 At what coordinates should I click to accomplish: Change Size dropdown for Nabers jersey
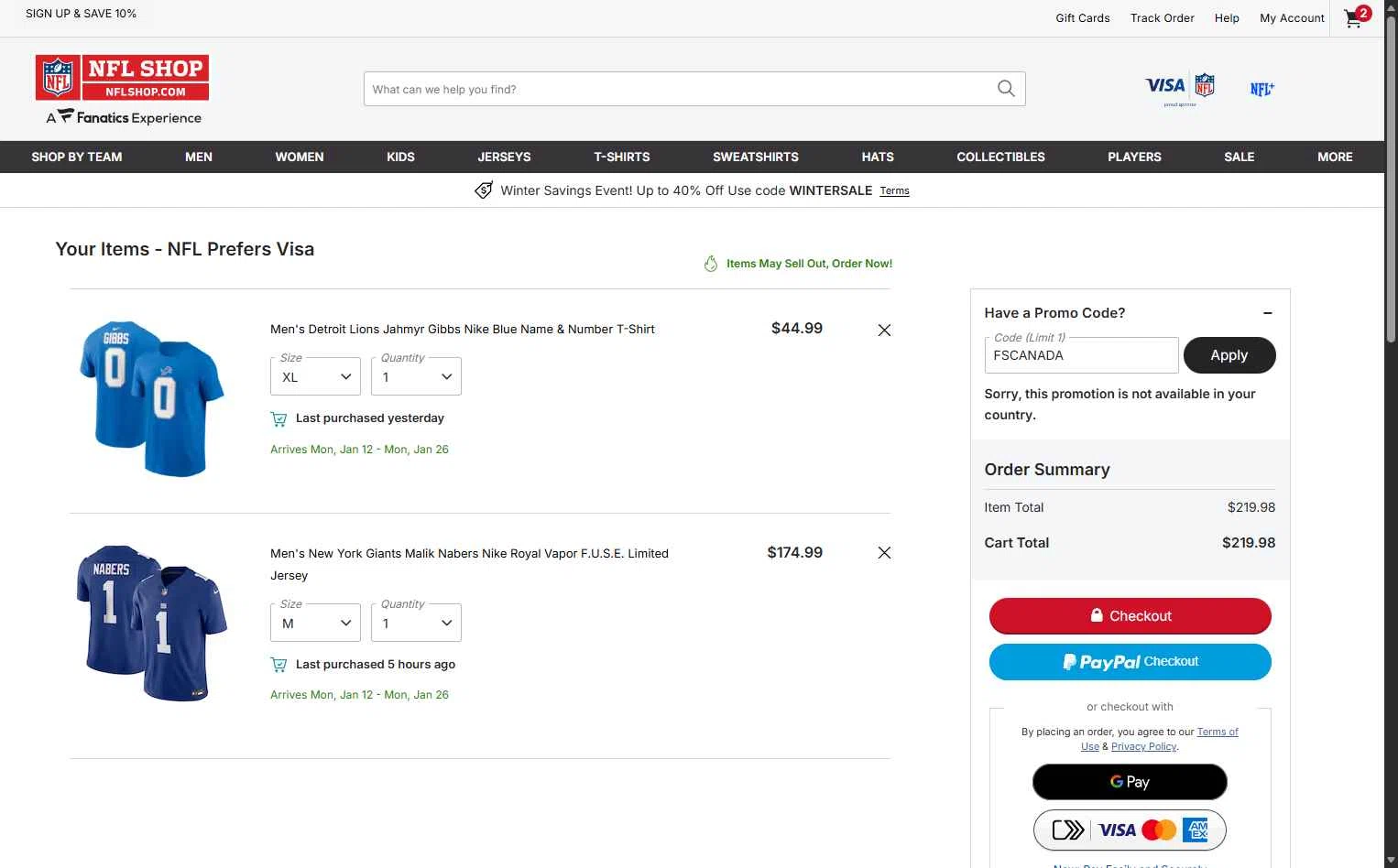point(316,624)
